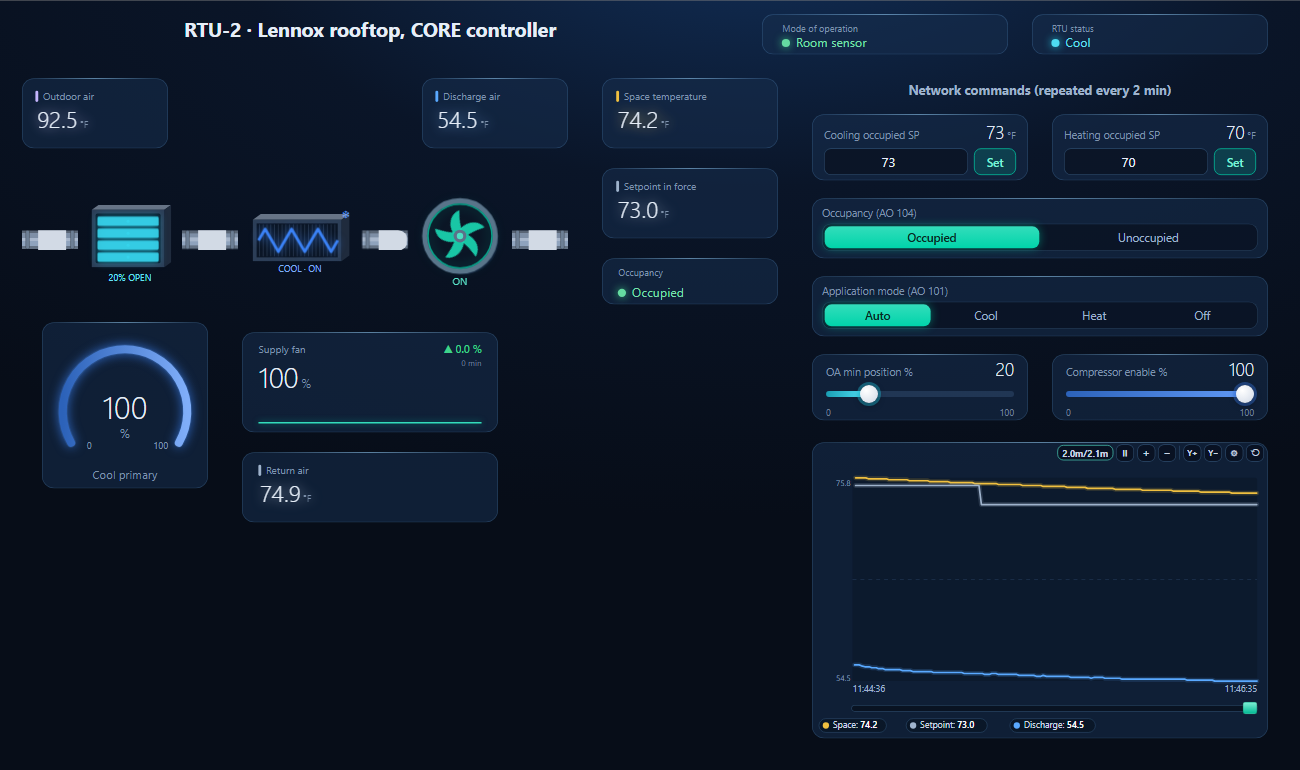Toggle the Discharge series legend chip

pyautogui.click(x=1053, y=725)
